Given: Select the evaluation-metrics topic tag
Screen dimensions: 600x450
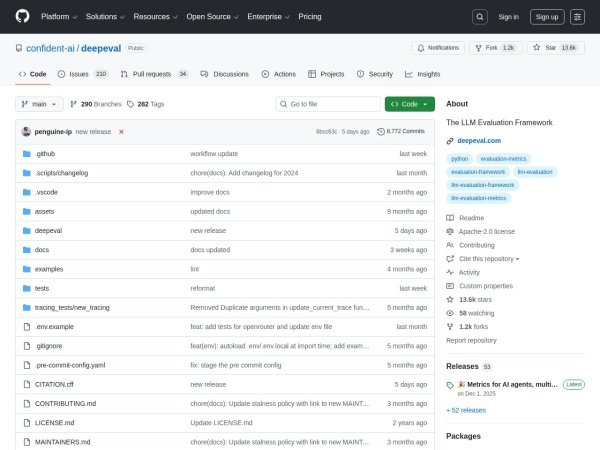Looking at the screenshot, I should [503, 159].
